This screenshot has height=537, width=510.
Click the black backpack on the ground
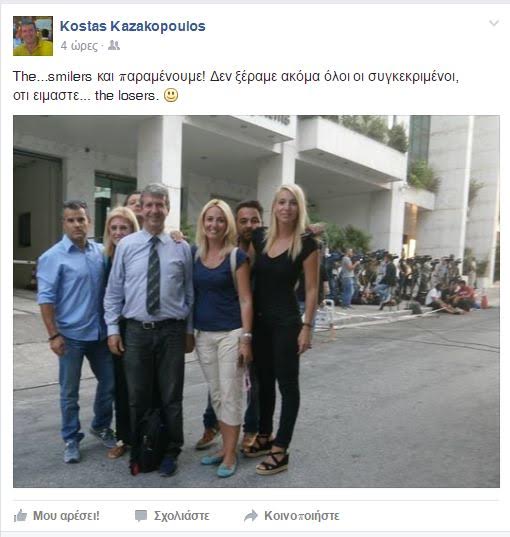(x=148, y=442)
